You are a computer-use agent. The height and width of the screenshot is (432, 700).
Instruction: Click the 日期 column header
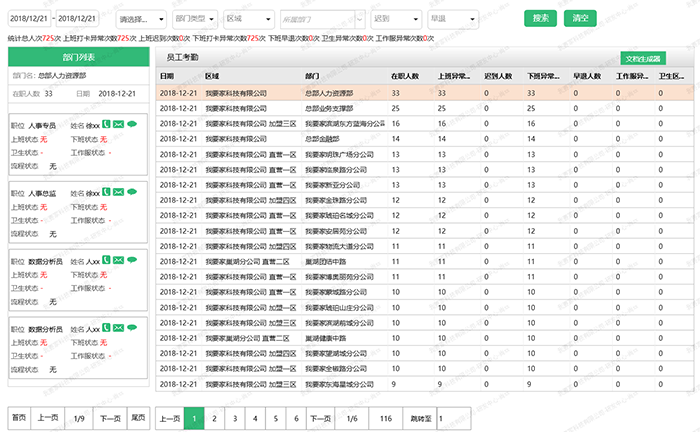[167, 76]
